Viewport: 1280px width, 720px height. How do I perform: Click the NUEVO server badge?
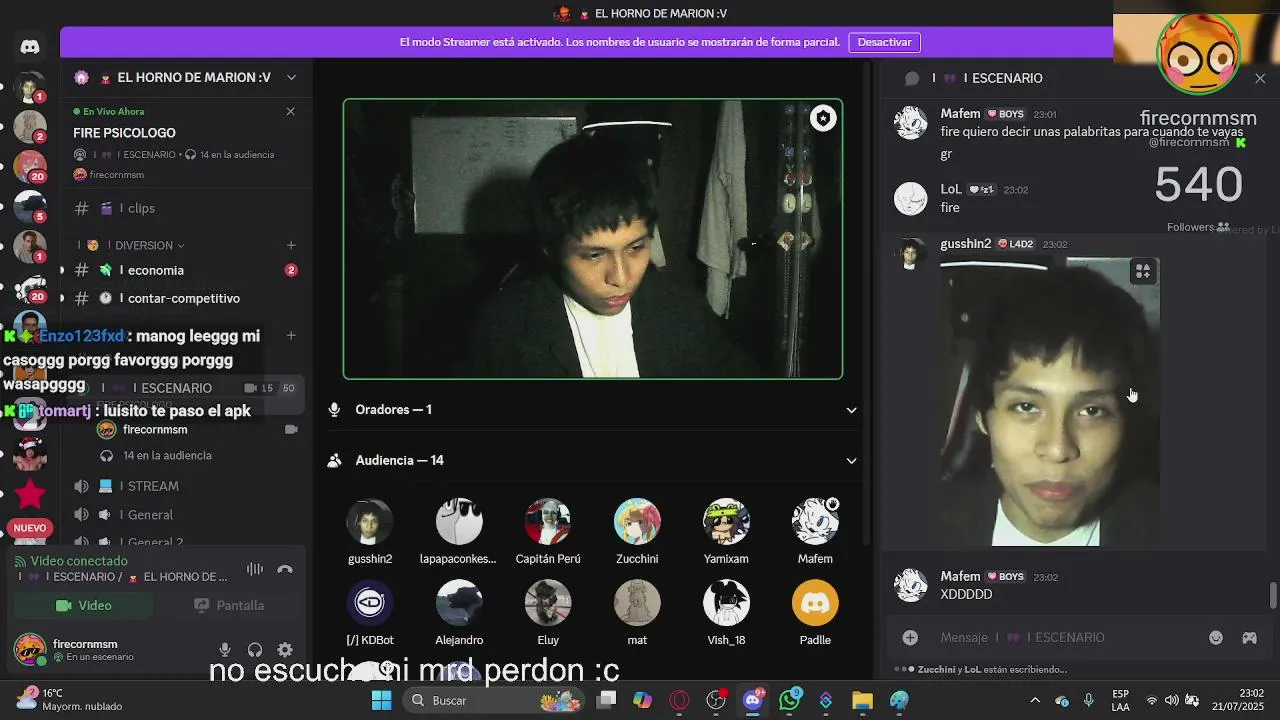click(x=30, y=528)
